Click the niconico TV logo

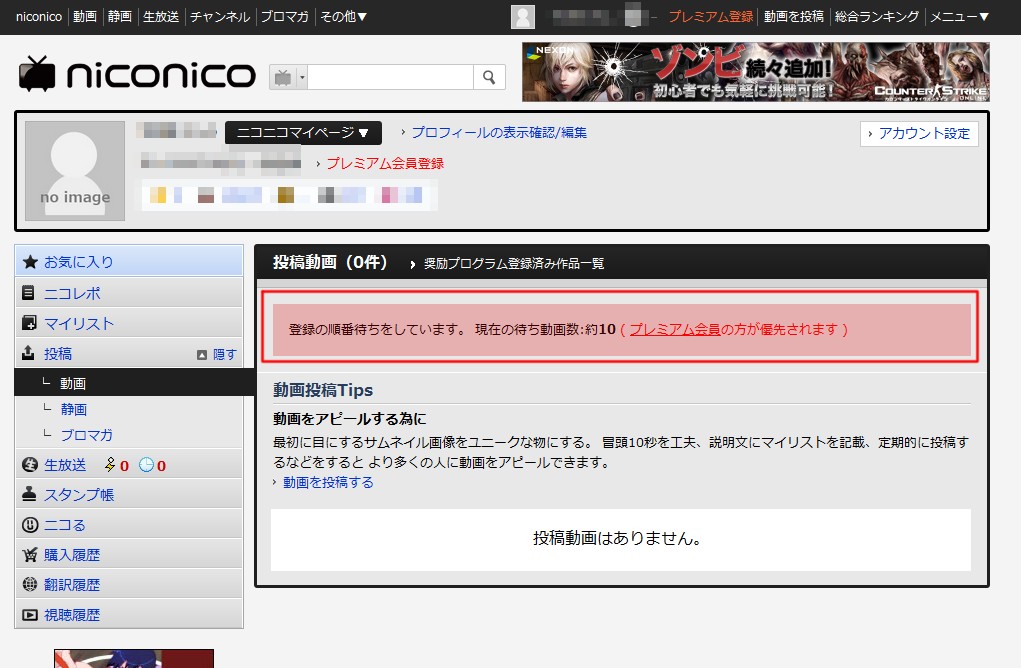click(137, 75)
